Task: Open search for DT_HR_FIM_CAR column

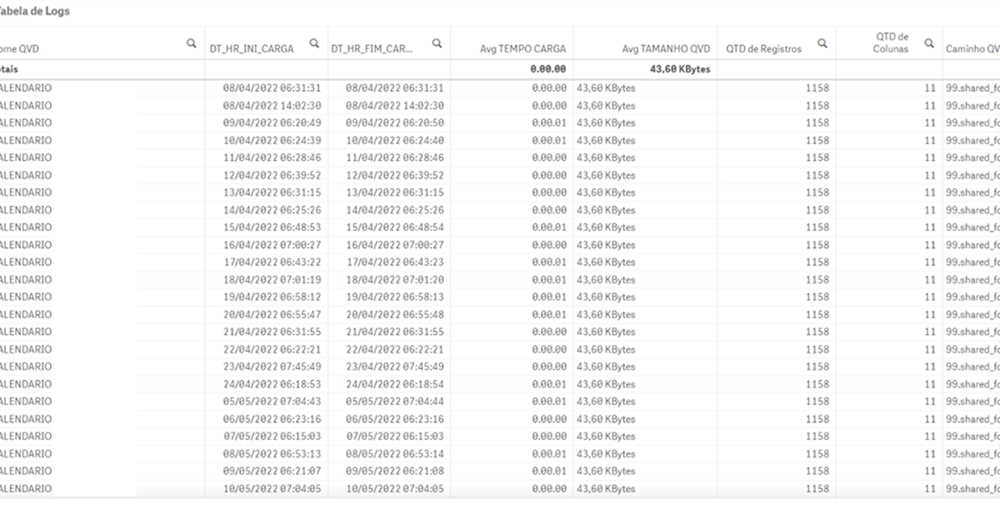Action: pyautogui.click(x=437, y=44)
